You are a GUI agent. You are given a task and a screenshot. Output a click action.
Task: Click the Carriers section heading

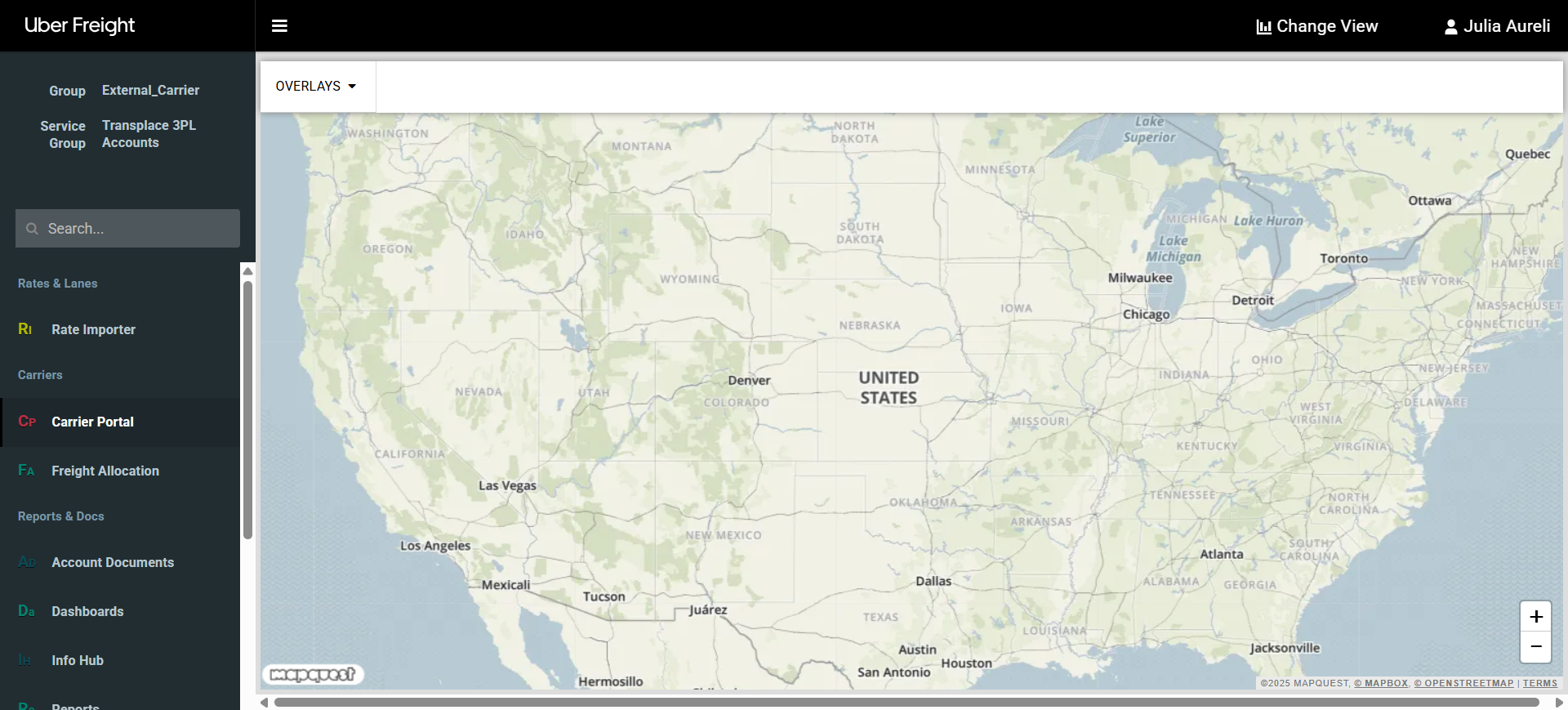40,375
